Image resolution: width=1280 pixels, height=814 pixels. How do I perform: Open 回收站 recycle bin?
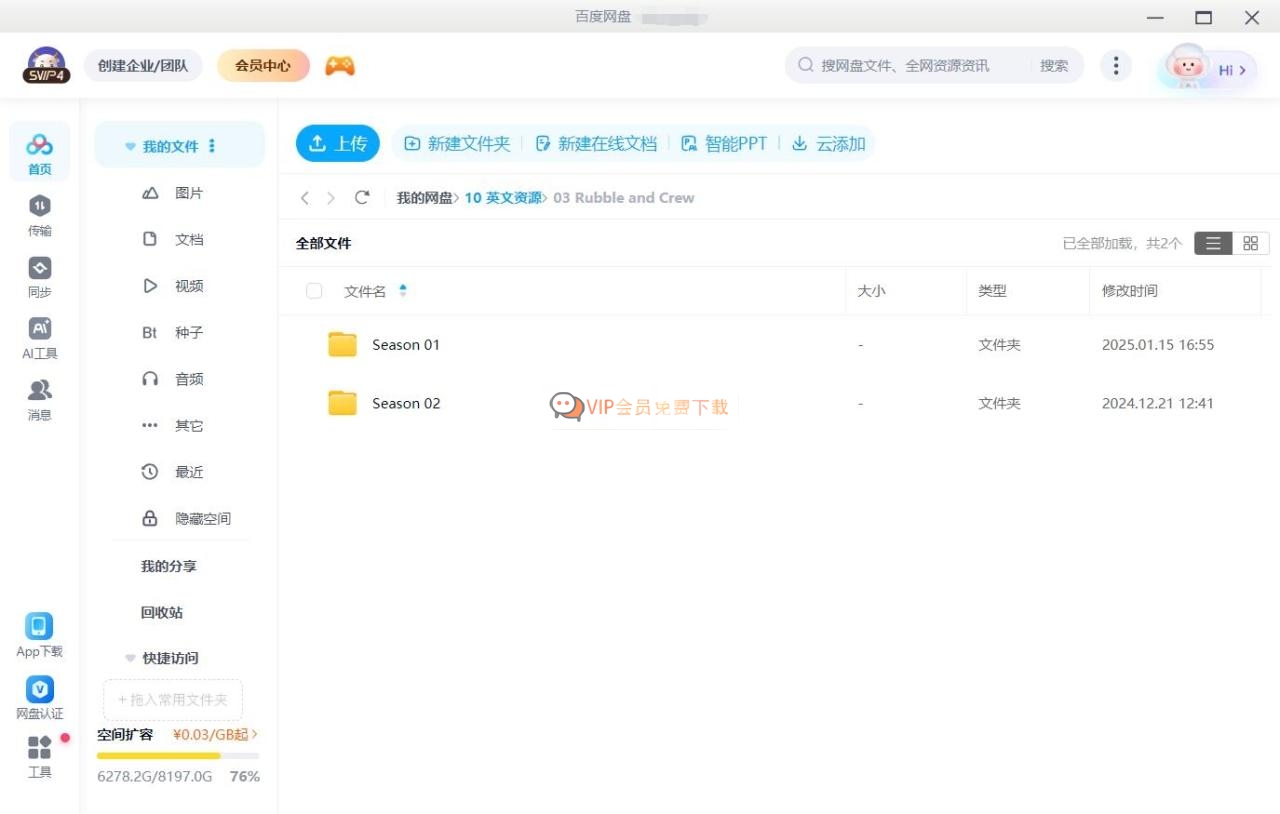point(162,612)
